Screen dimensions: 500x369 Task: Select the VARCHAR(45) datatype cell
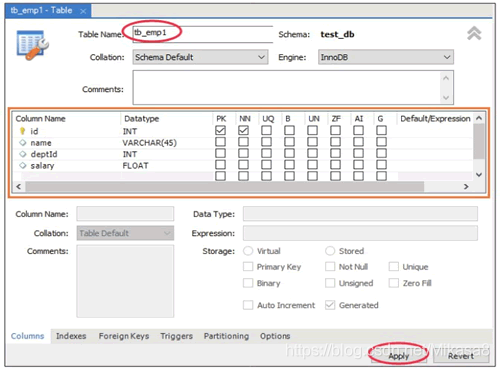pyautogui.click(x=166, y=143)
